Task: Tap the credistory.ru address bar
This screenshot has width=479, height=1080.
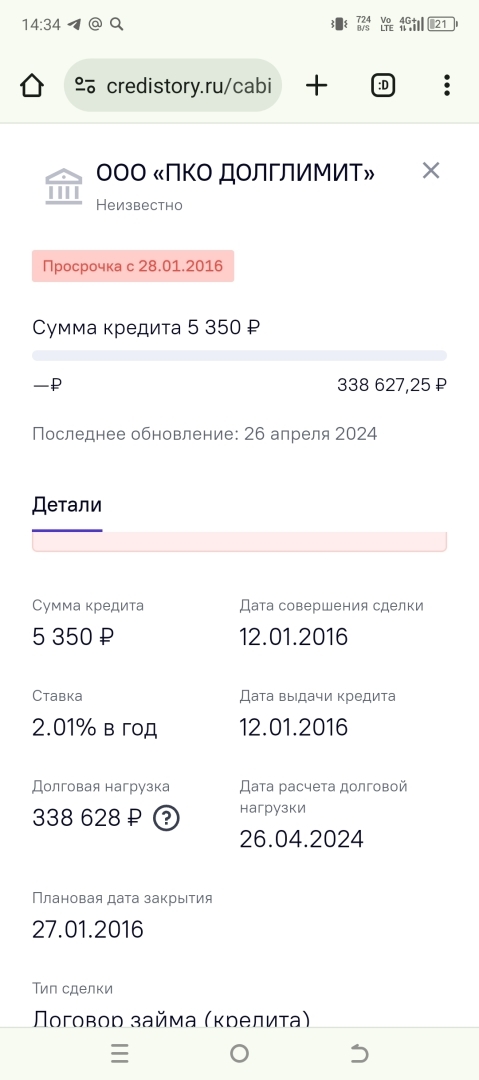Action: (173, 85)
